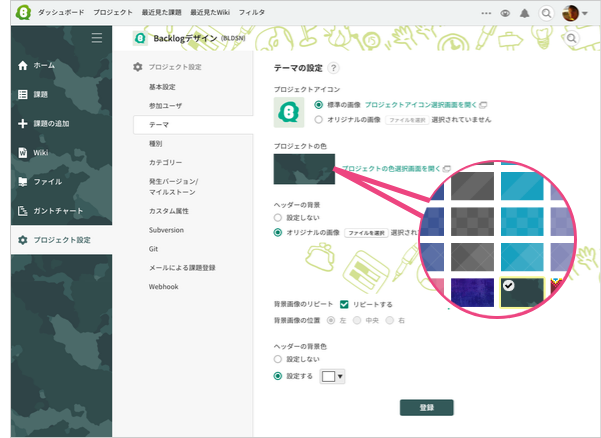Open the user avatar menu
The image size is (601, 438).
click(x=570, y=13)
